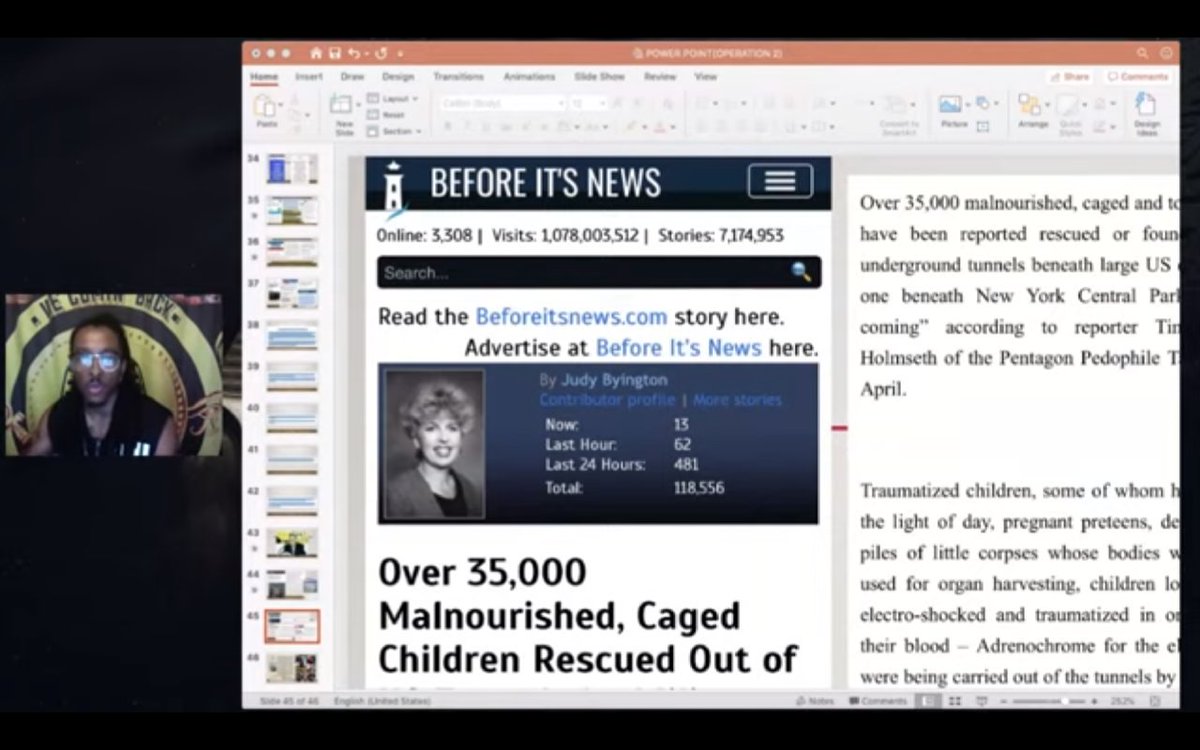
Task: Open search in the PowerPoint title bar
Action: point(1142,53)
